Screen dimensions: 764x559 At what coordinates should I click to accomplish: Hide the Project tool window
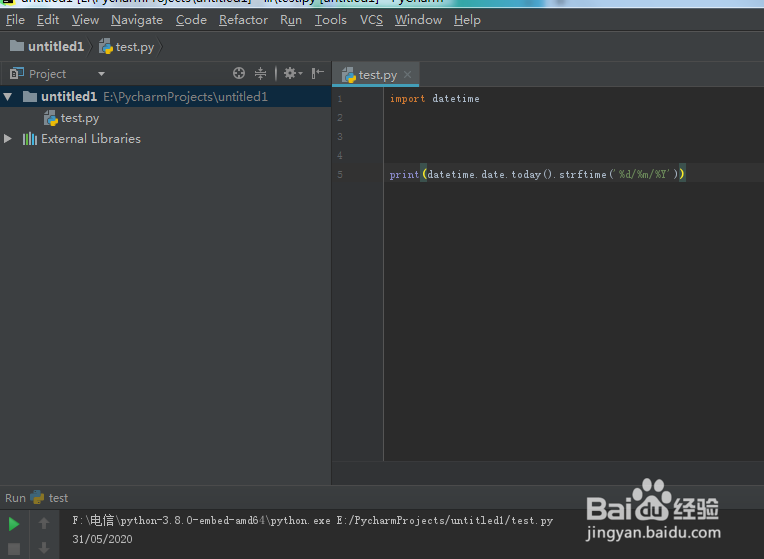(x=318, y=74)
